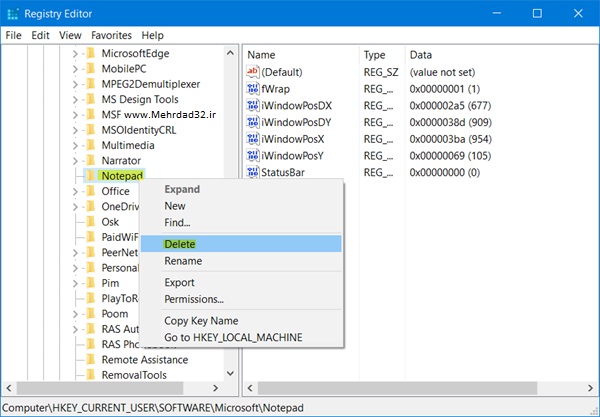Click the MSOIdentityCRL folder icon

coord(91,130)
